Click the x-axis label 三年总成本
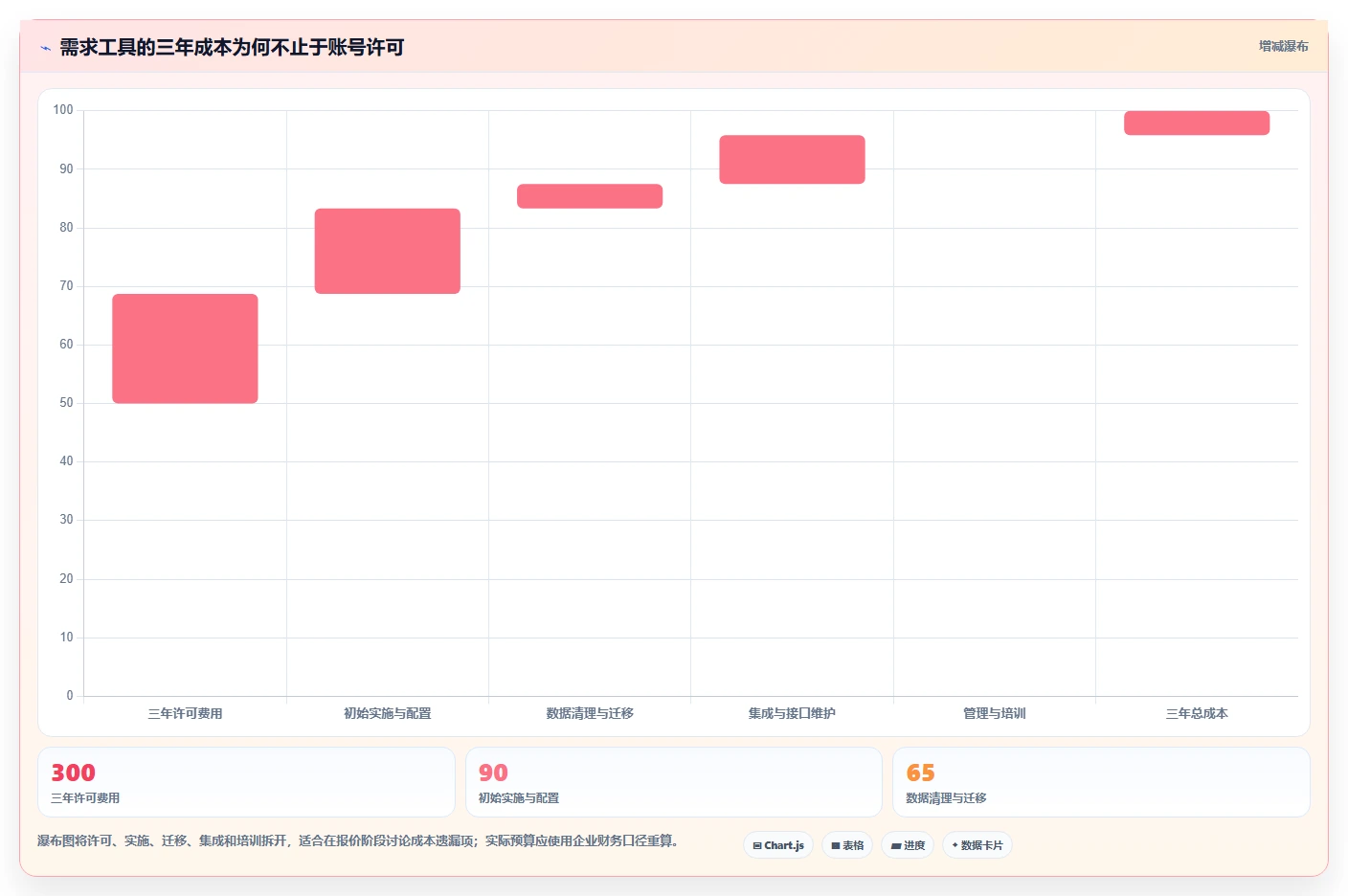The image size is (1348, 896). pyautogui.click(x=1197, y=713)
